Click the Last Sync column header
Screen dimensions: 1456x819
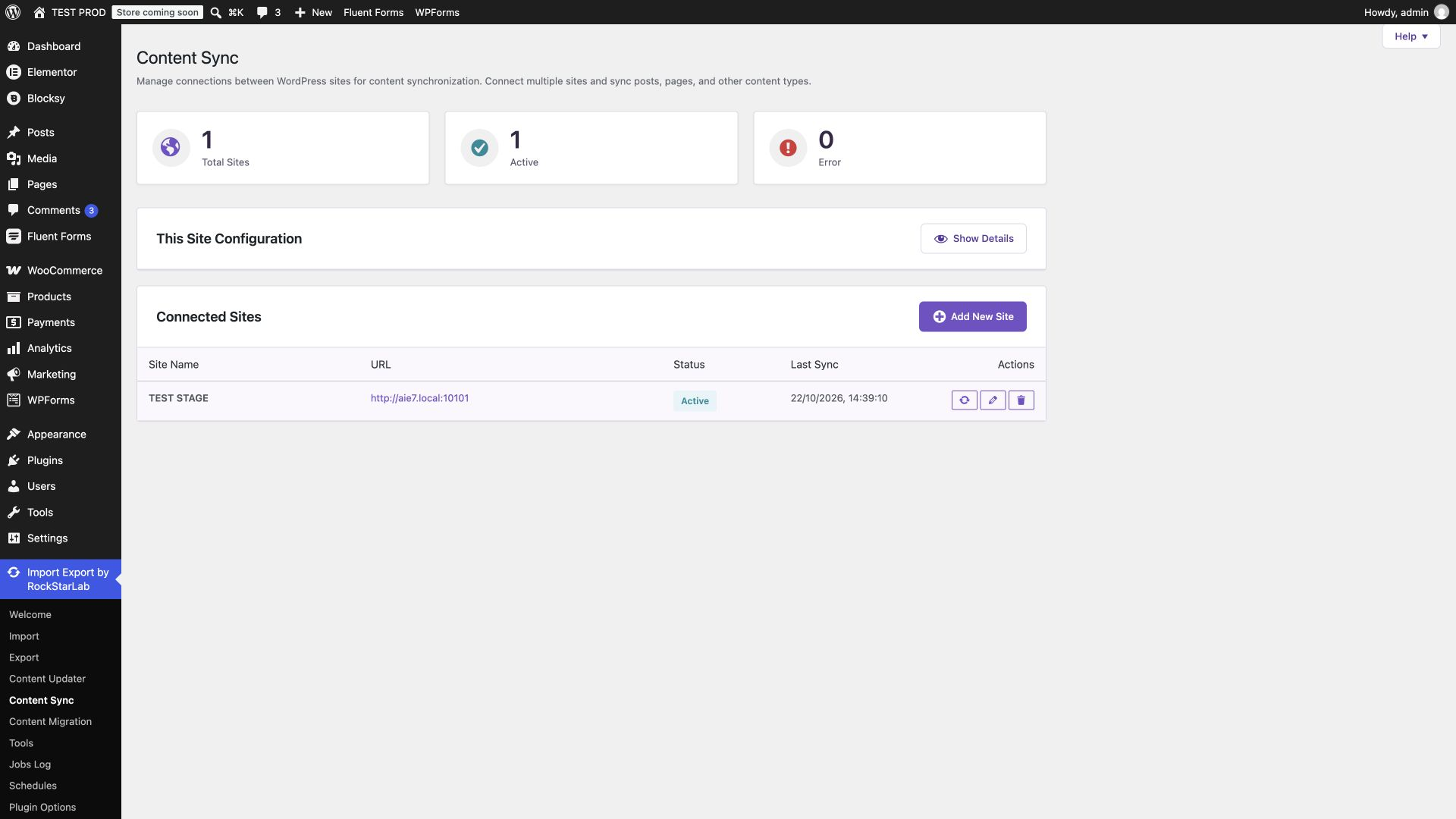[814, 365]
